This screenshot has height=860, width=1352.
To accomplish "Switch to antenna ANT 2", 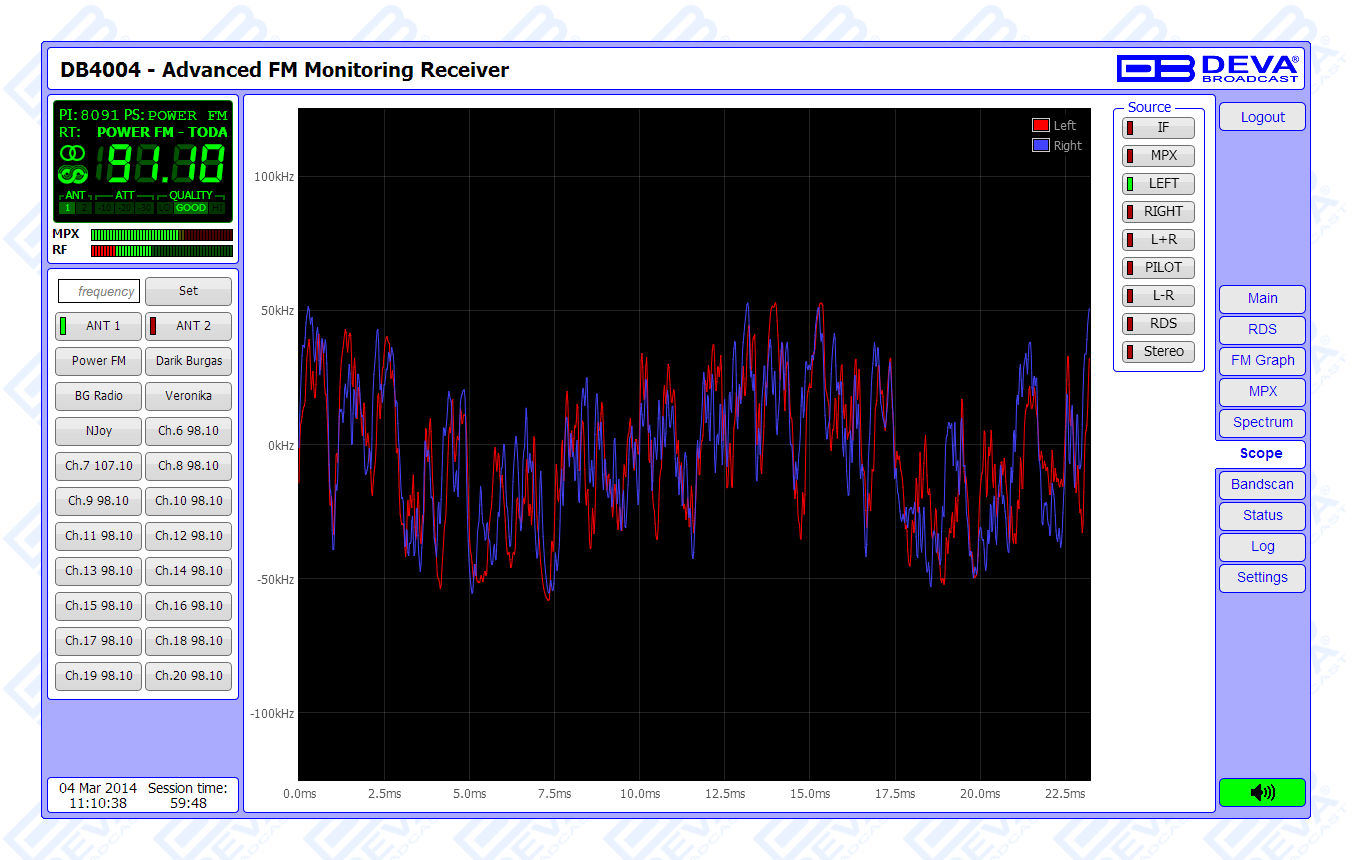I will tap(188, 326).
